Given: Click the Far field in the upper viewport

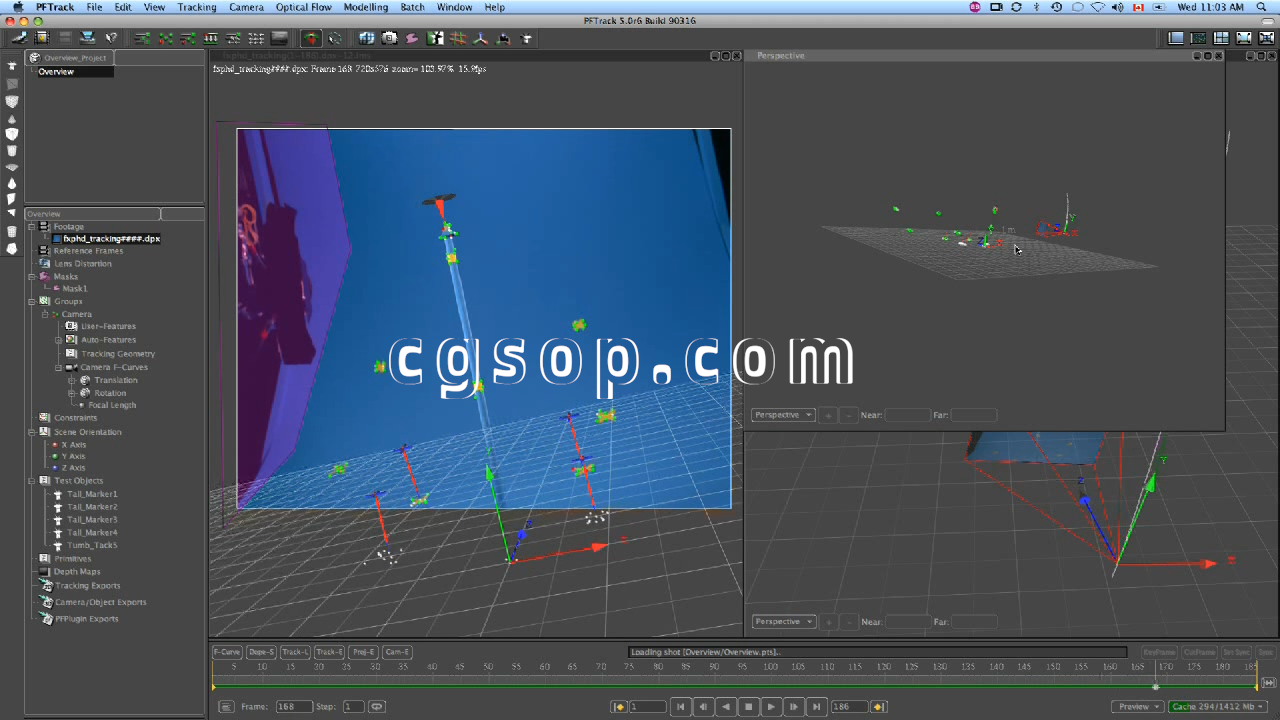Looking at the screenshot, I should pyautogui.click(x=973, y=415).
